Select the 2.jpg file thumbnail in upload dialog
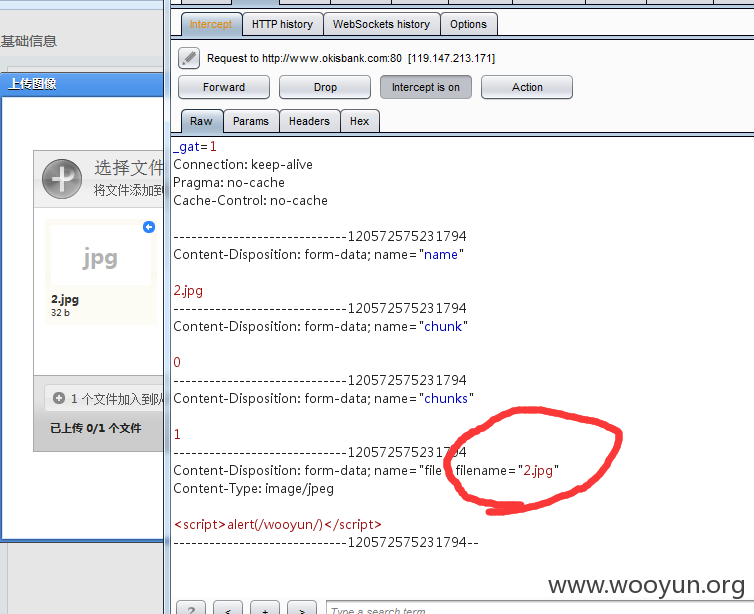This screenshot has width=754, height=614. click(101, 272)
